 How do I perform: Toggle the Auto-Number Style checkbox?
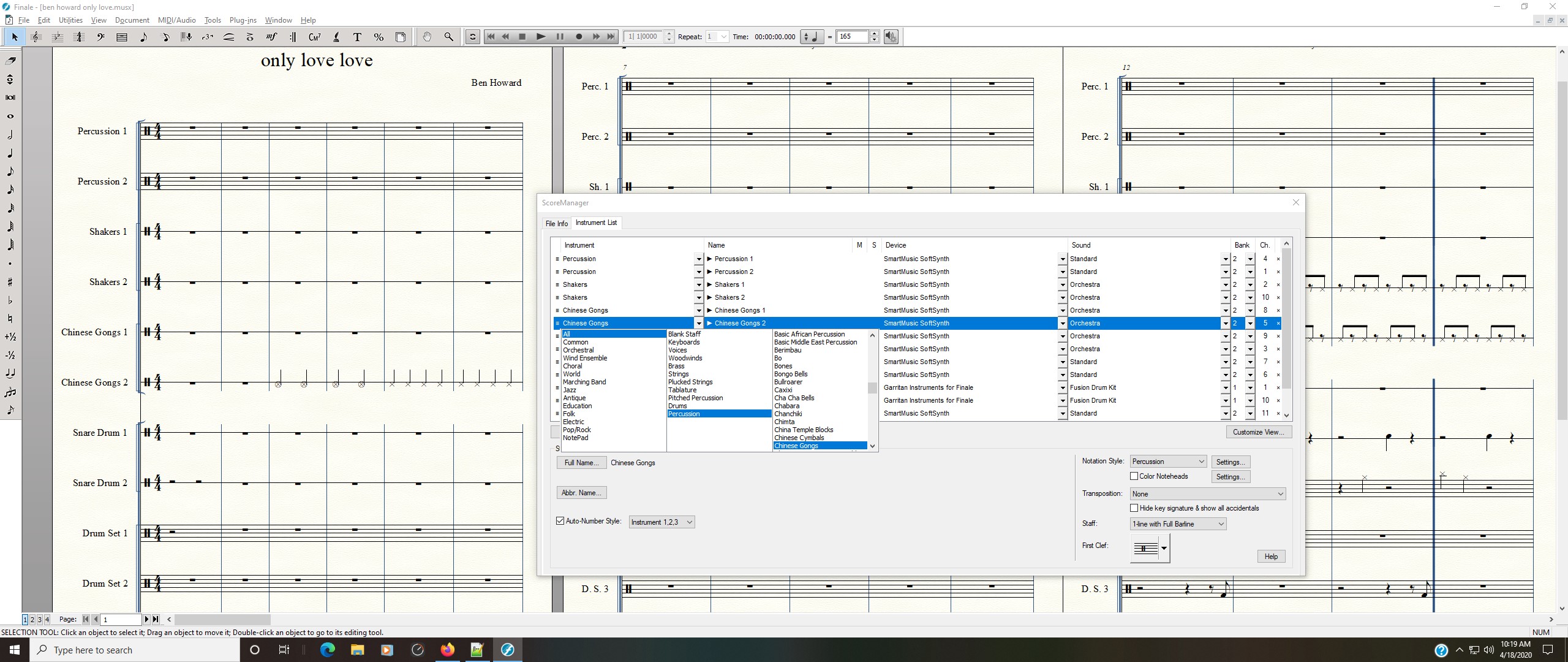click(x=560, y=521)
